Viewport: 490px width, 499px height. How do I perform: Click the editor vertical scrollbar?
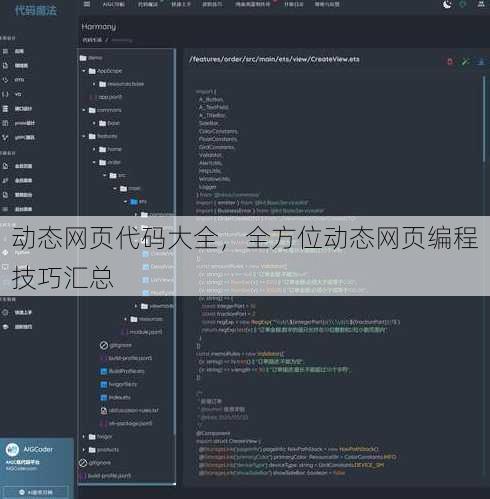[x=484, y=119]
